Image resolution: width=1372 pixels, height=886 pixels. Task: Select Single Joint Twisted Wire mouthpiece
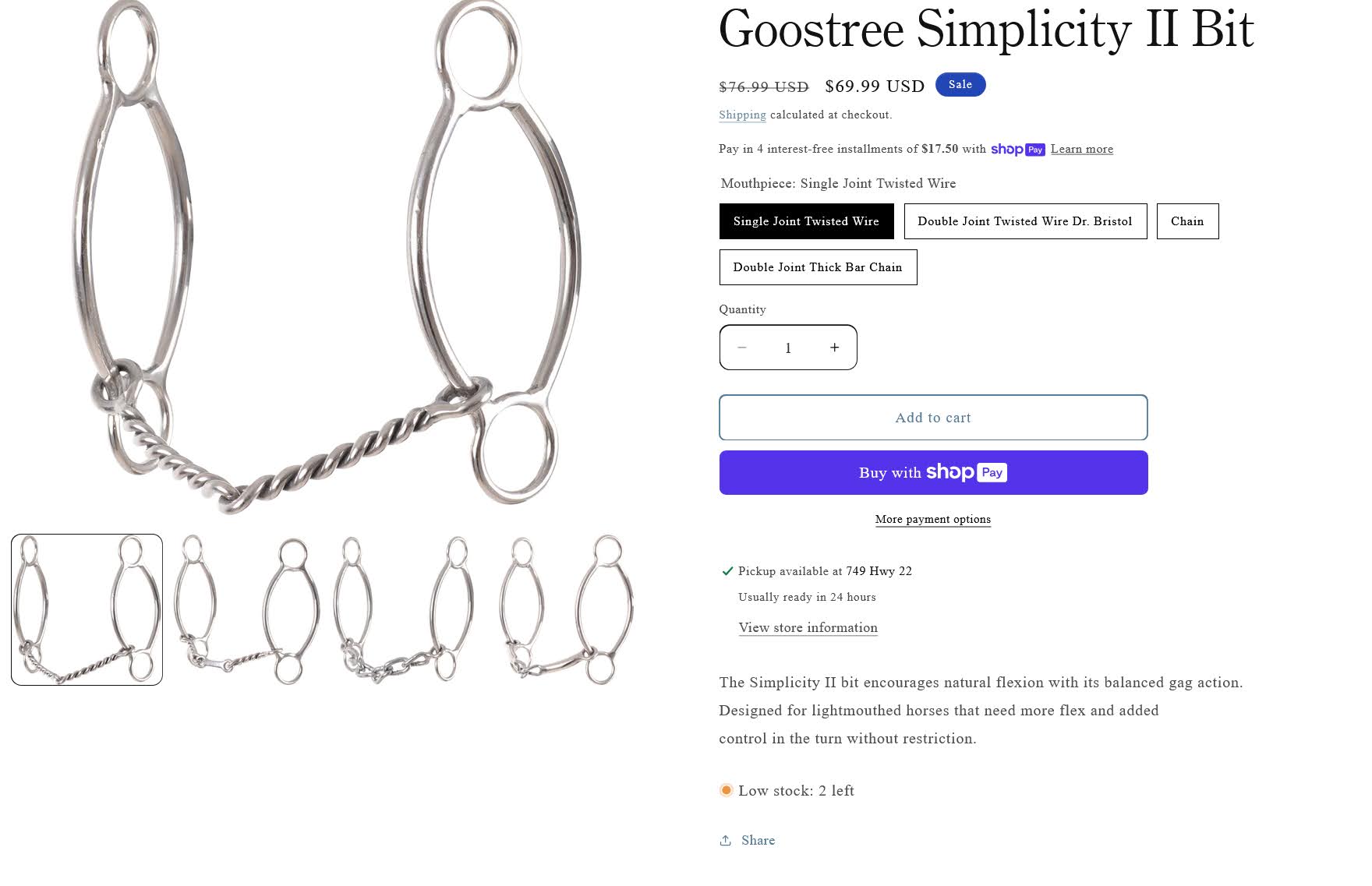(x=806, y=221)
